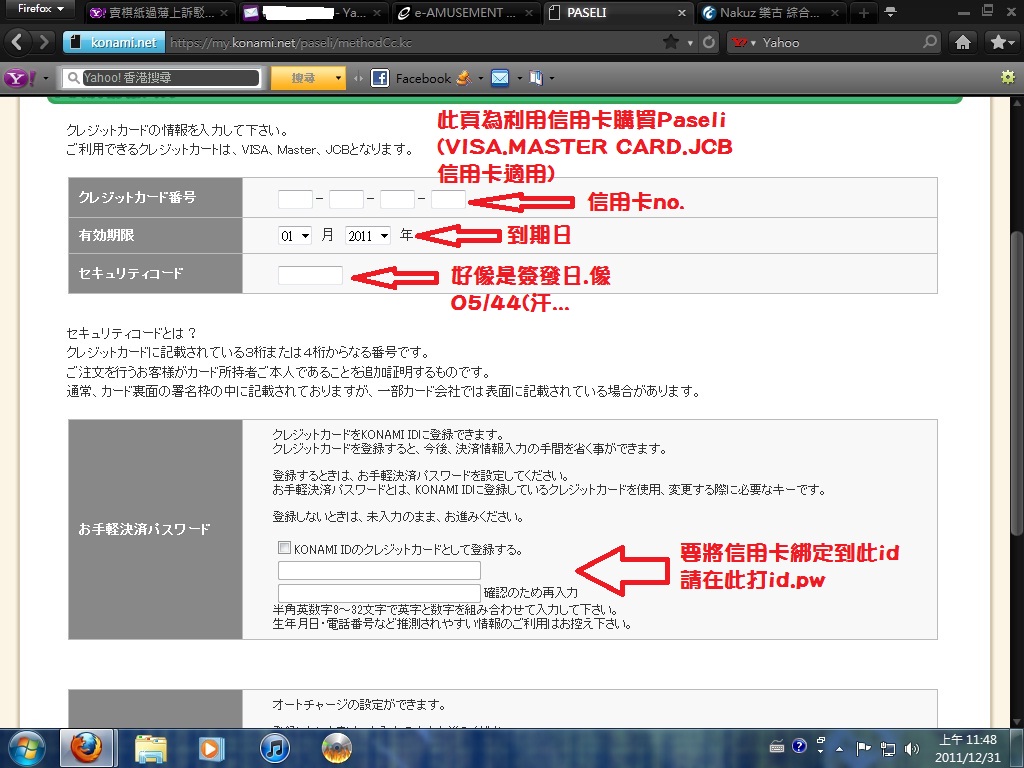Screen dimensions: 1024x768
Task: Open the Firefox menu dropdown
Action: point(39,9)
